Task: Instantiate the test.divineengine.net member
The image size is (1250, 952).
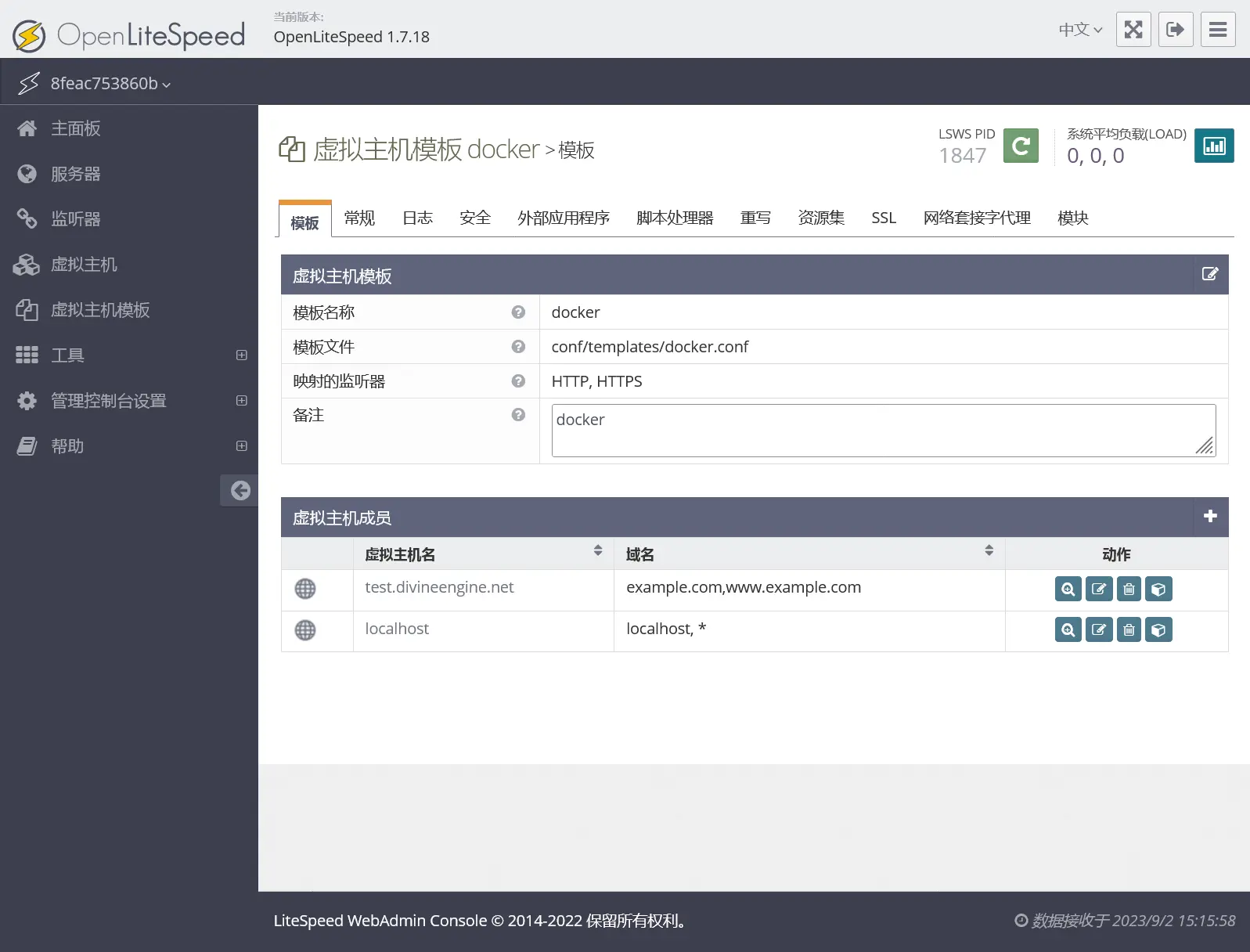Action: (1158, 589)
